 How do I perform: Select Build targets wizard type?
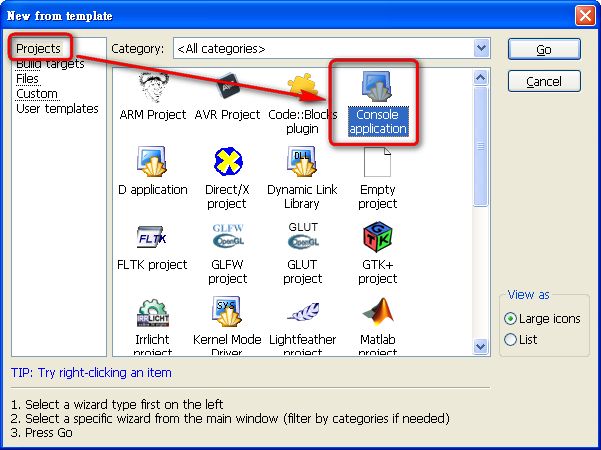tap(50, 64)
